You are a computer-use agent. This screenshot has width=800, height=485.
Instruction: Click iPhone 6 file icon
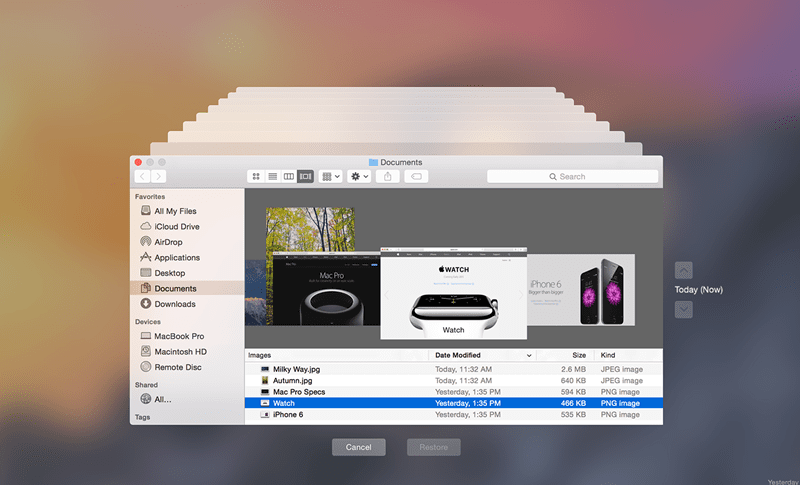pyautogui.click(x=265, y=415)
